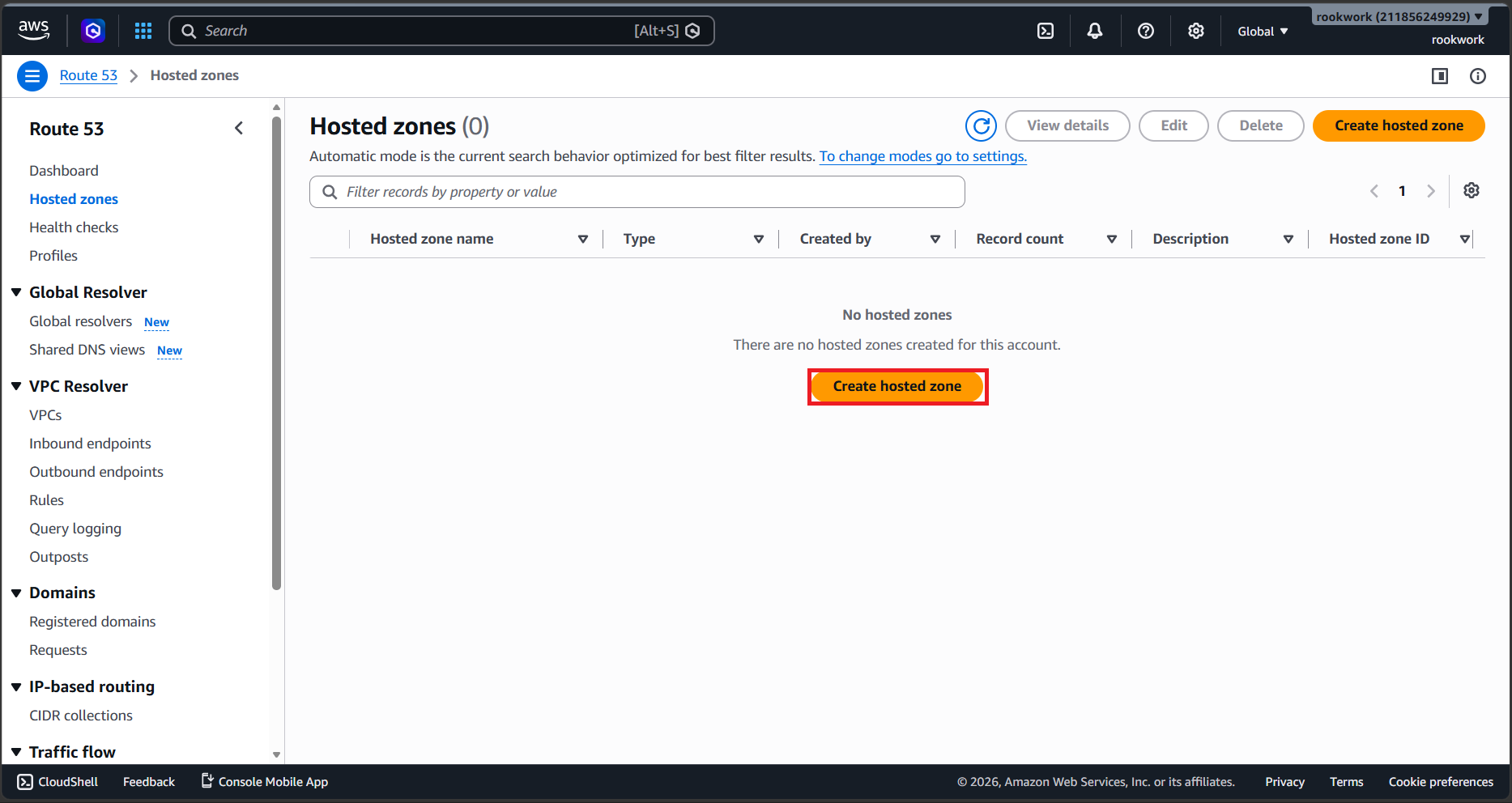Viewport: 1512px width, 803px height.
Task: Open Rules in sidebar
Action: (x=46, y=500)
